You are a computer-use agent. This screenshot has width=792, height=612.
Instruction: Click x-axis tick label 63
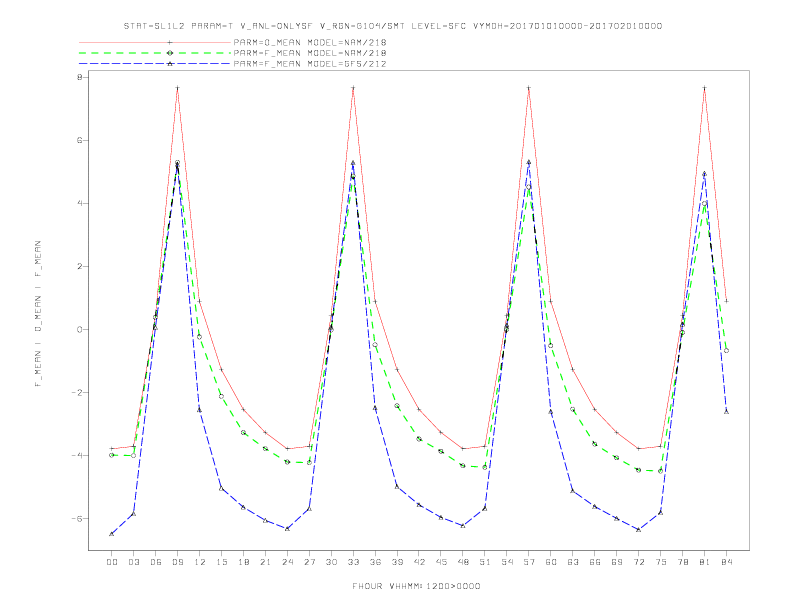tap(573, 562)
